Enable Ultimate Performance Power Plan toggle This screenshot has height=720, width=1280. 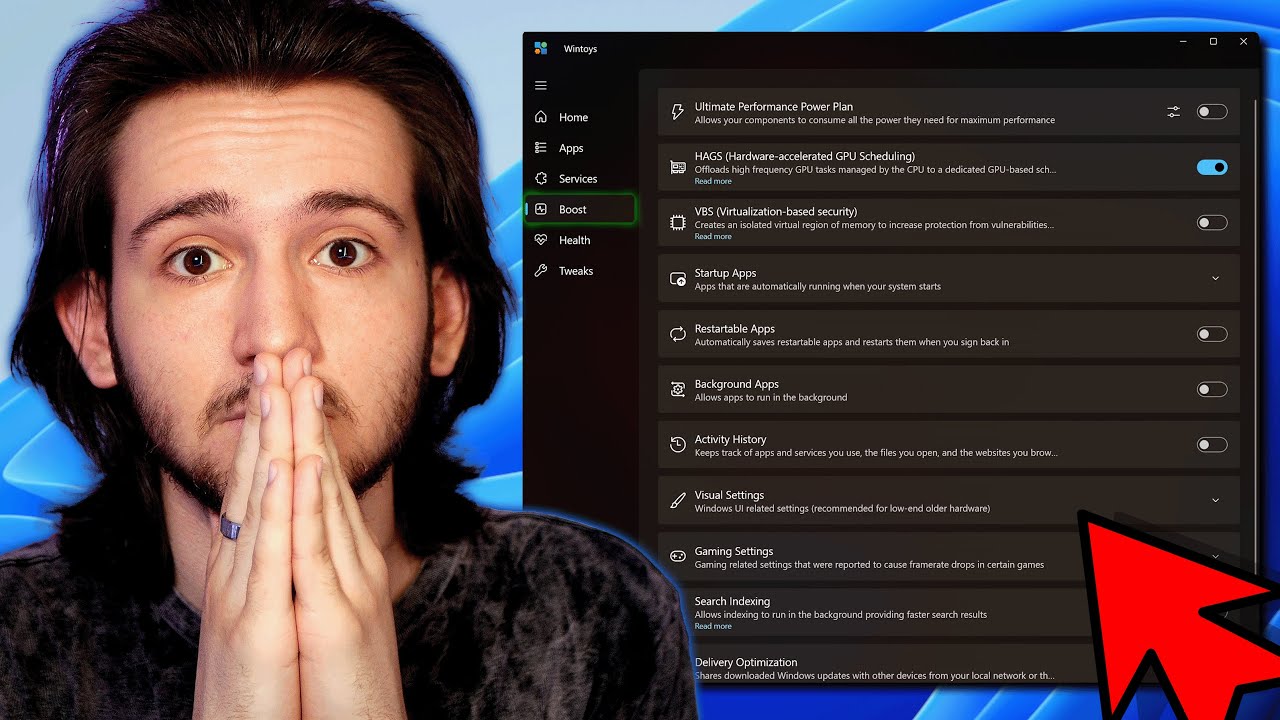(x=1212, y=112)
